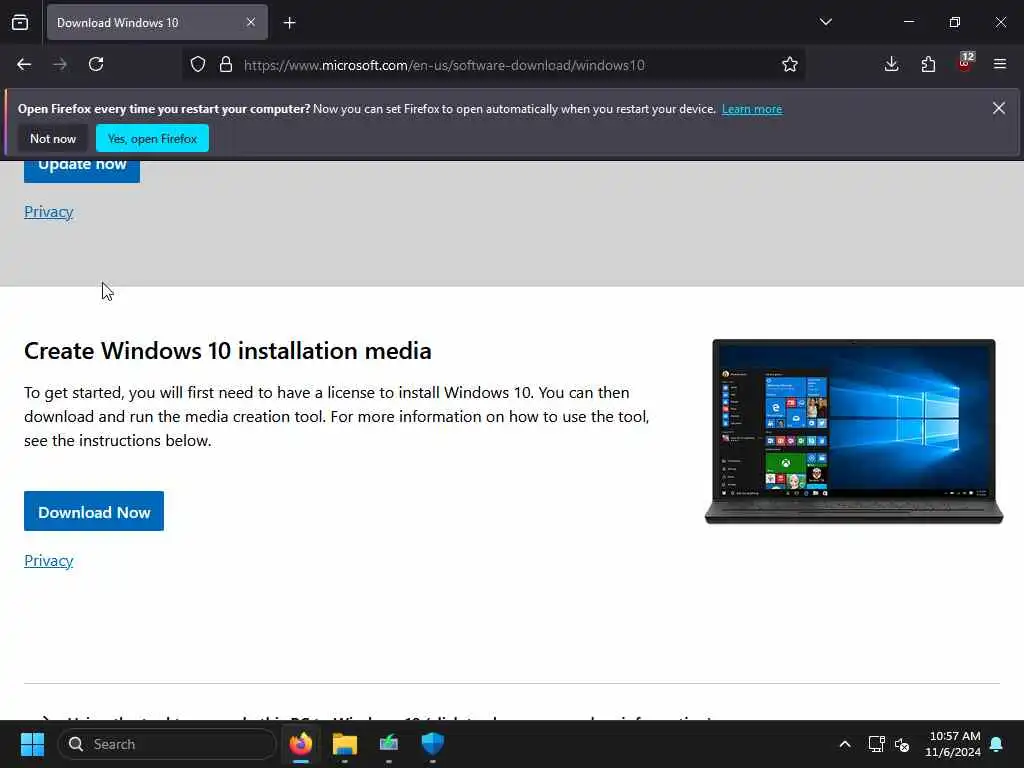Click the Windows 10 laptop image

click(x=854, y=432)
